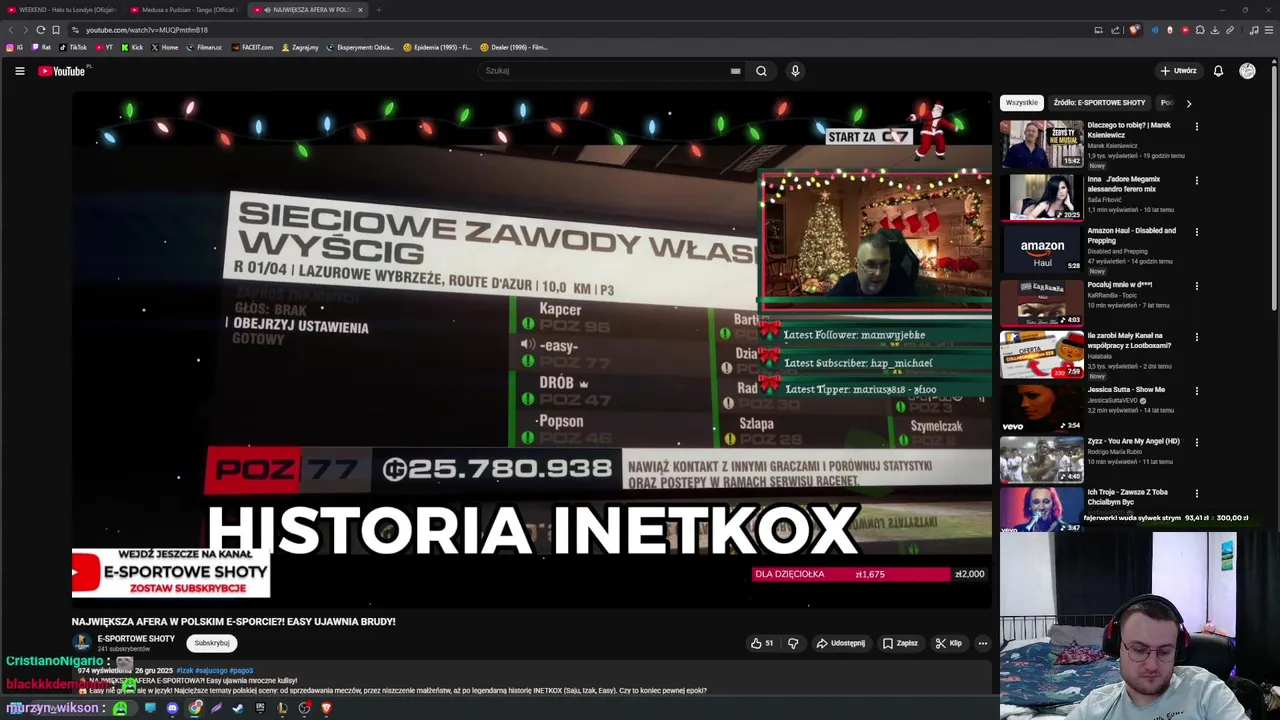The image size is (1280, 720).
Task: Open the TikTok bookmark
Action: pyautogui.click(x=73, y=47)
